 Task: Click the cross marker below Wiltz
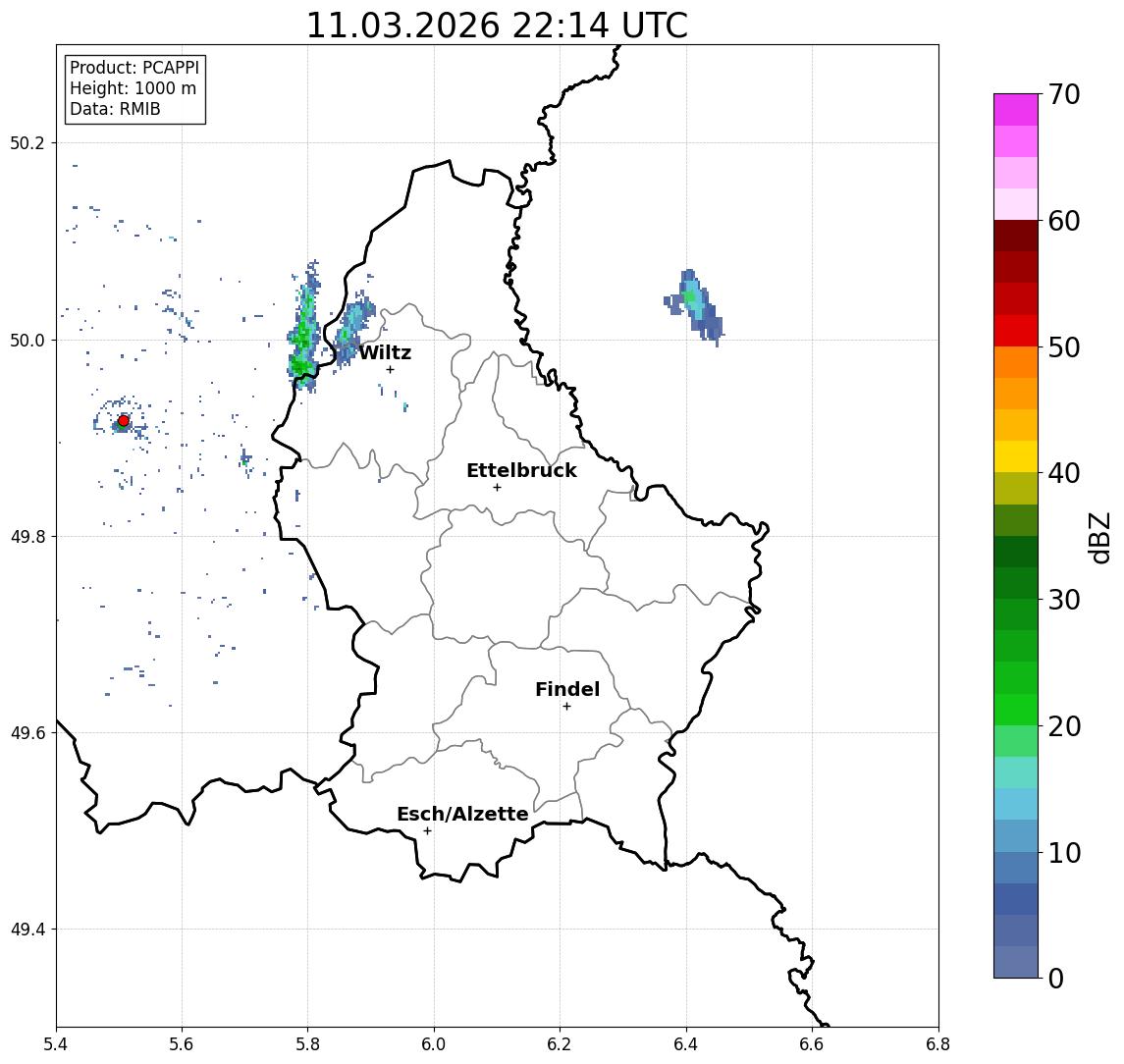pos(390,370)
